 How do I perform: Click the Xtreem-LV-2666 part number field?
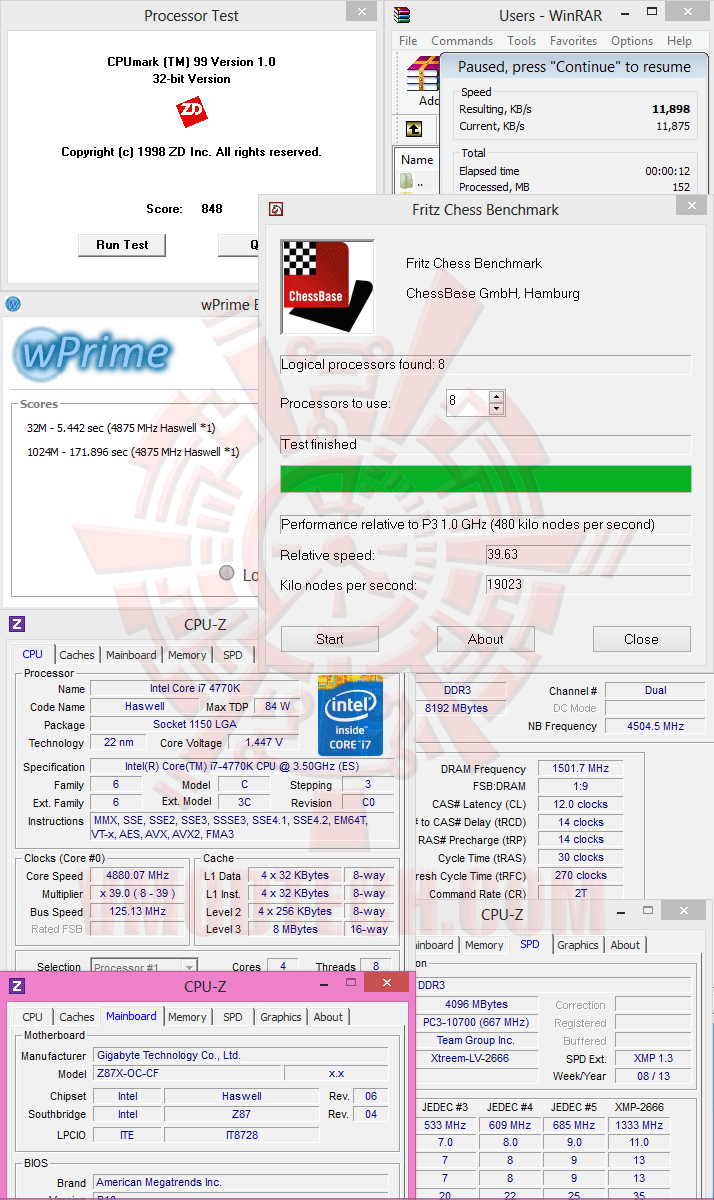point(476,1058)
